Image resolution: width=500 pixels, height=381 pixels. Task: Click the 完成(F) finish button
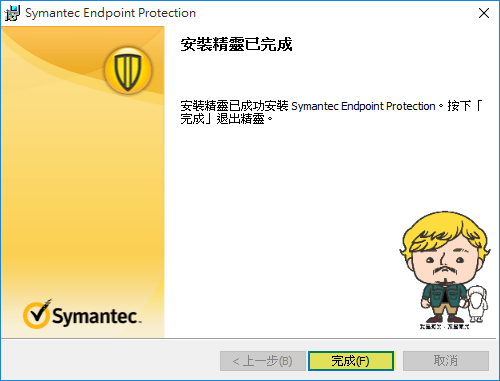pos(351,361)
